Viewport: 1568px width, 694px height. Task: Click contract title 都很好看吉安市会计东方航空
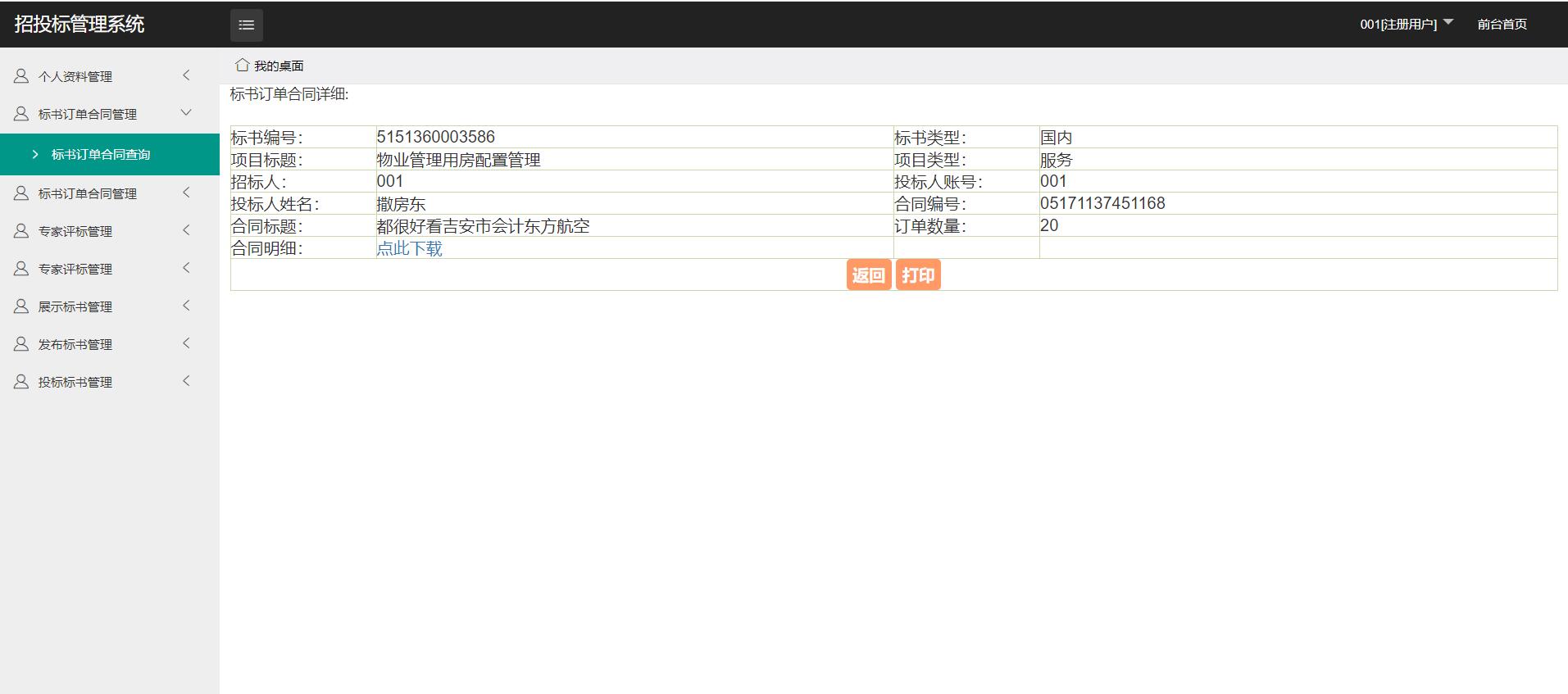coord(483,226)
